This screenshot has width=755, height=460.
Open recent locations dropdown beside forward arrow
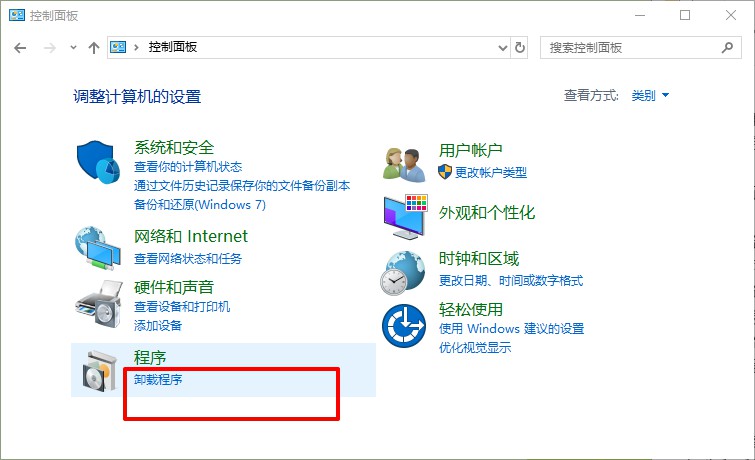(73, 48)
